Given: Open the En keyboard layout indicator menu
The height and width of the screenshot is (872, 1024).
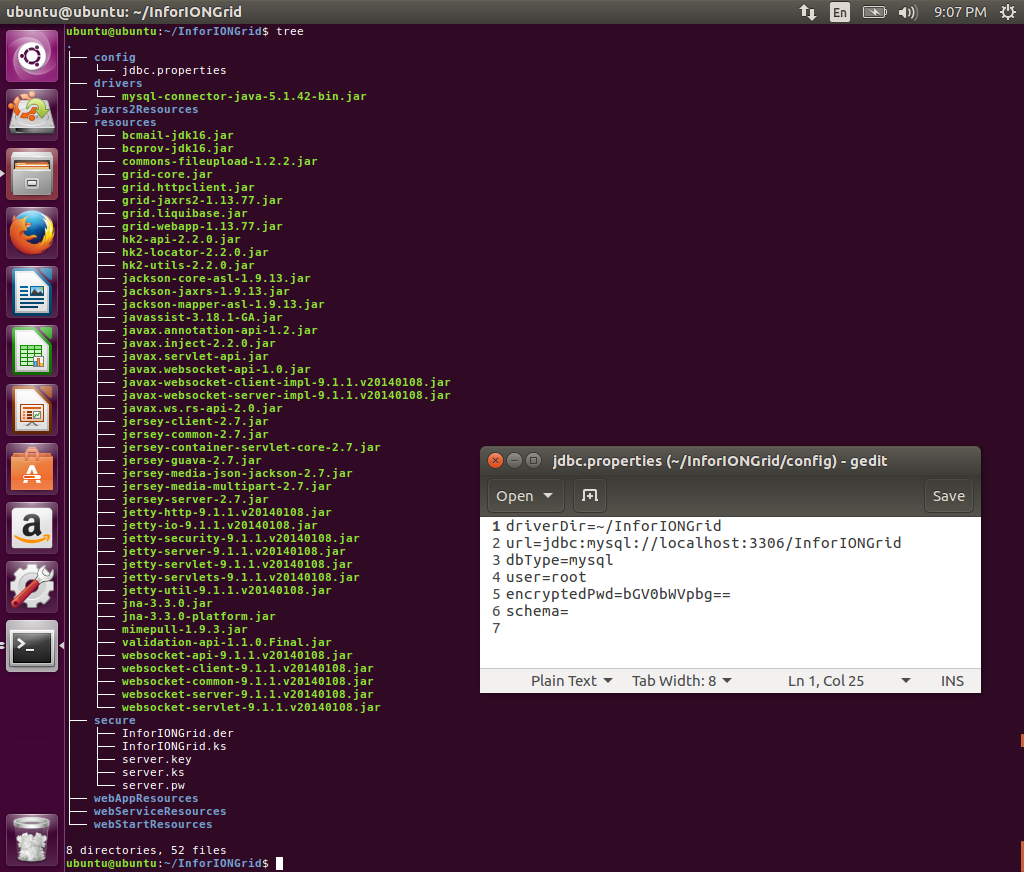Looking at the screenshot, I should click(840, 12).
